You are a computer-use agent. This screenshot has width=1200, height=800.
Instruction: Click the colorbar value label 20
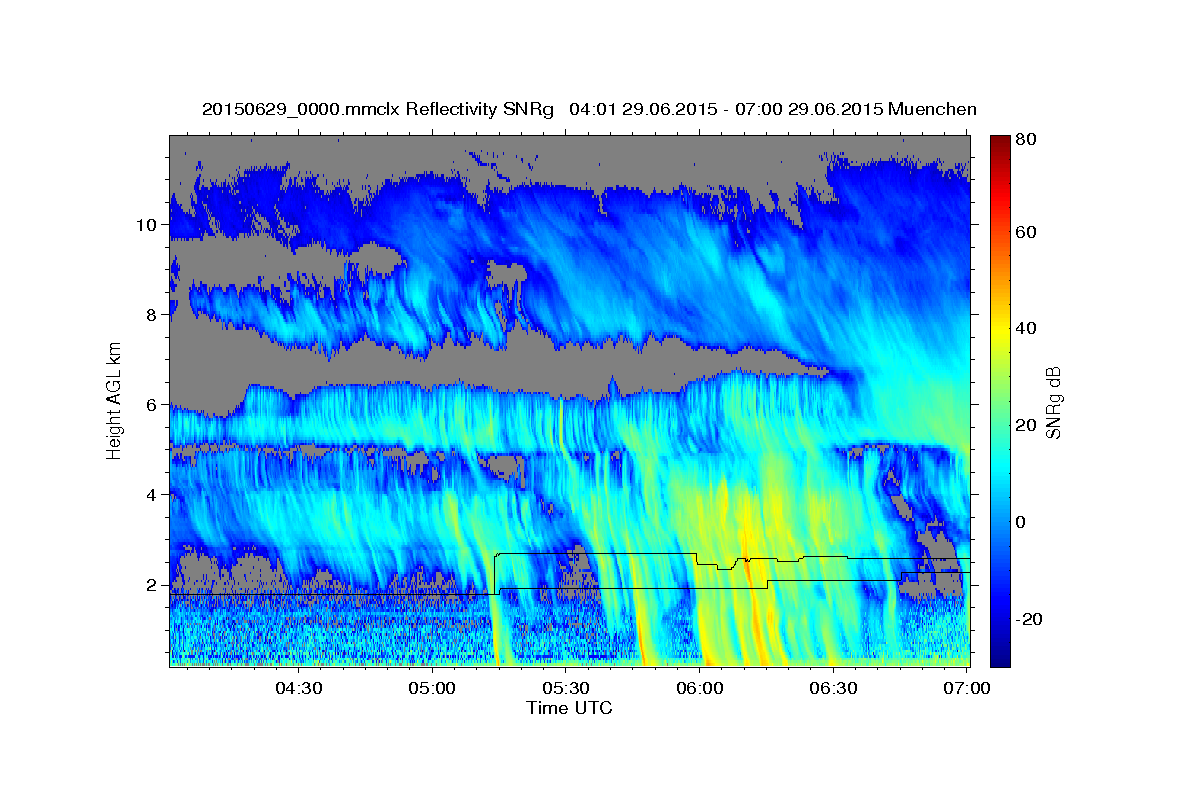pyautogui.click(x=1028, y=425)
